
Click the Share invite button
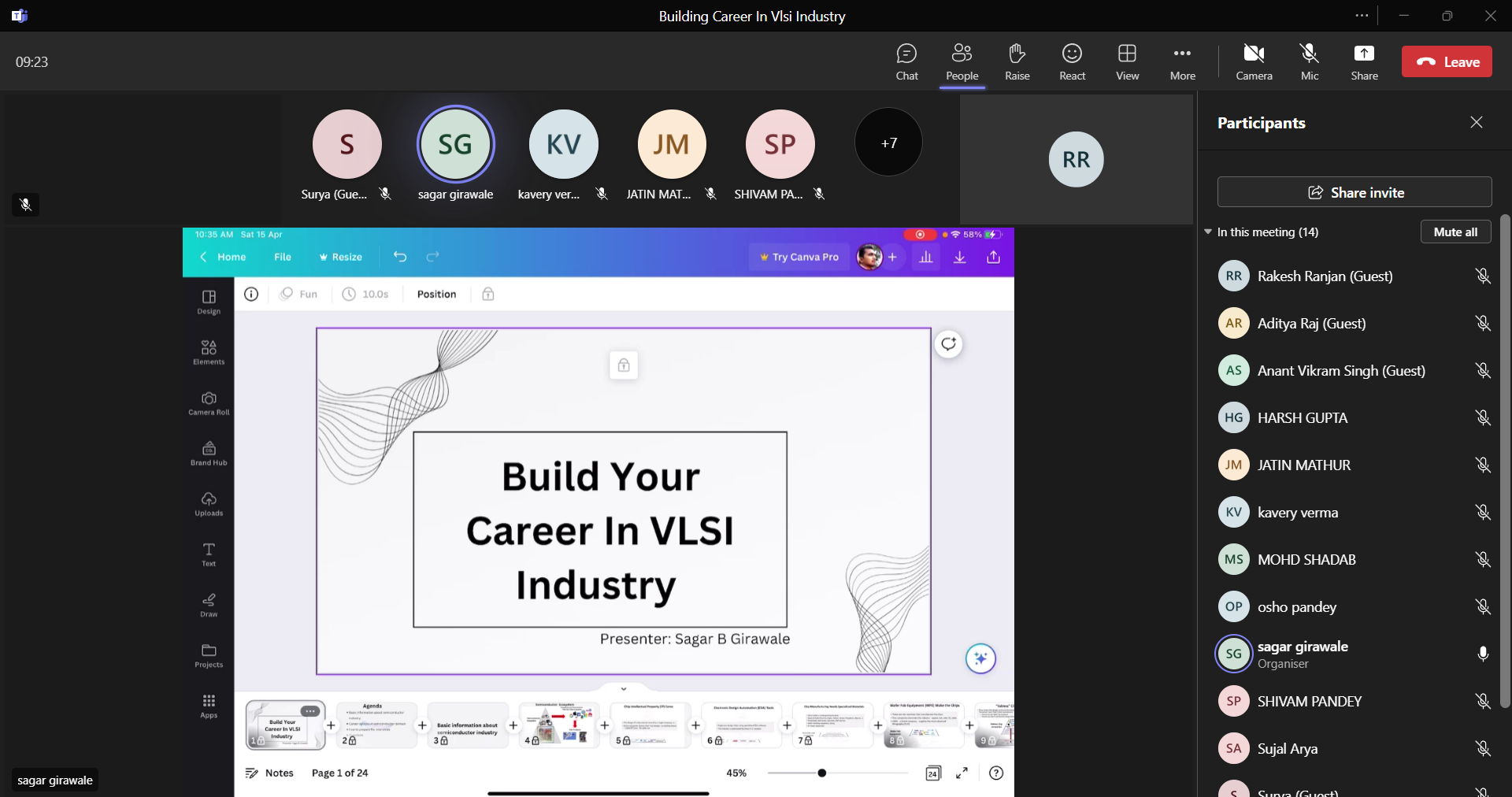[x=1354, y=192]
